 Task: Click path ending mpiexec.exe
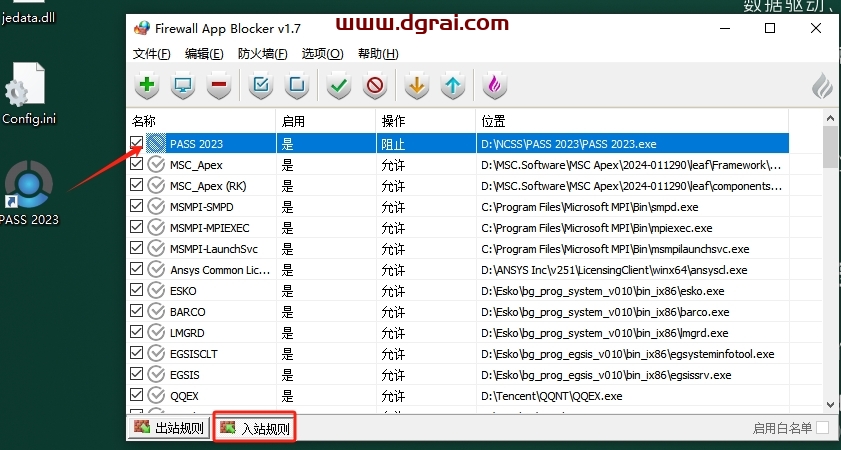point(596,228)
